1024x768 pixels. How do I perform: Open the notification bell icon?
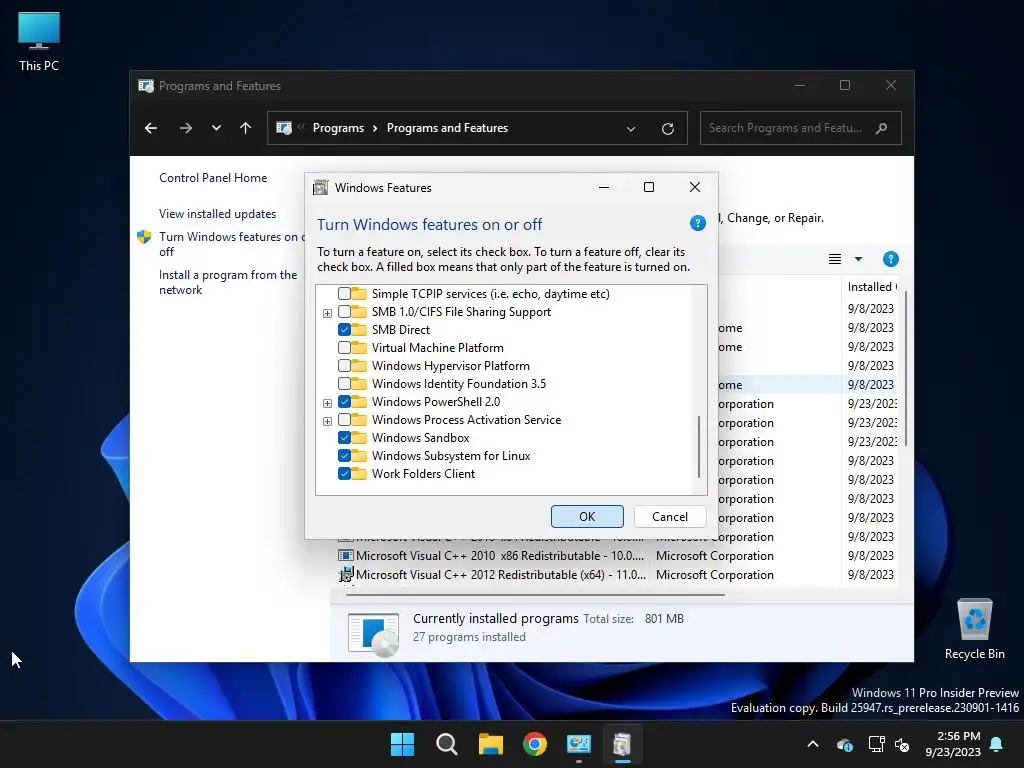pos(997,744)
